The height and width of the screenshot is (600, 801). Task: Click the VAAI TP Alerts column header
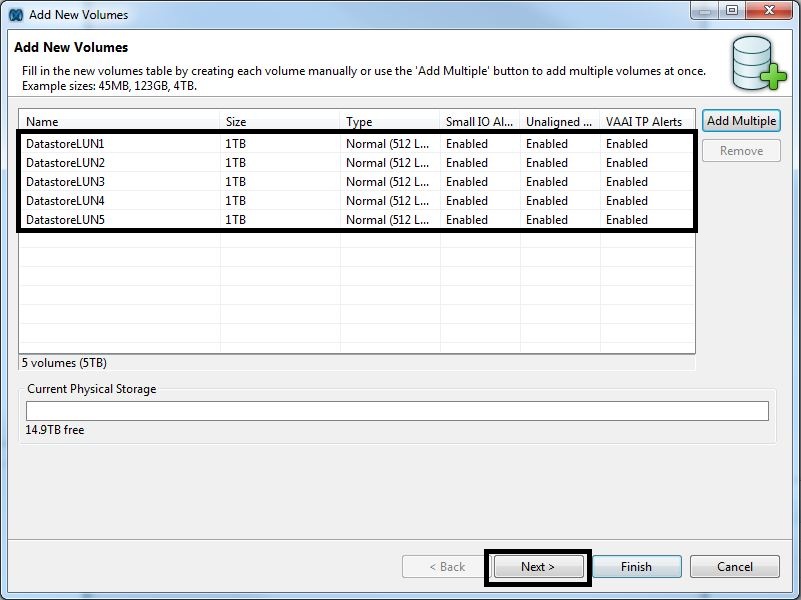tap(647, 122)
